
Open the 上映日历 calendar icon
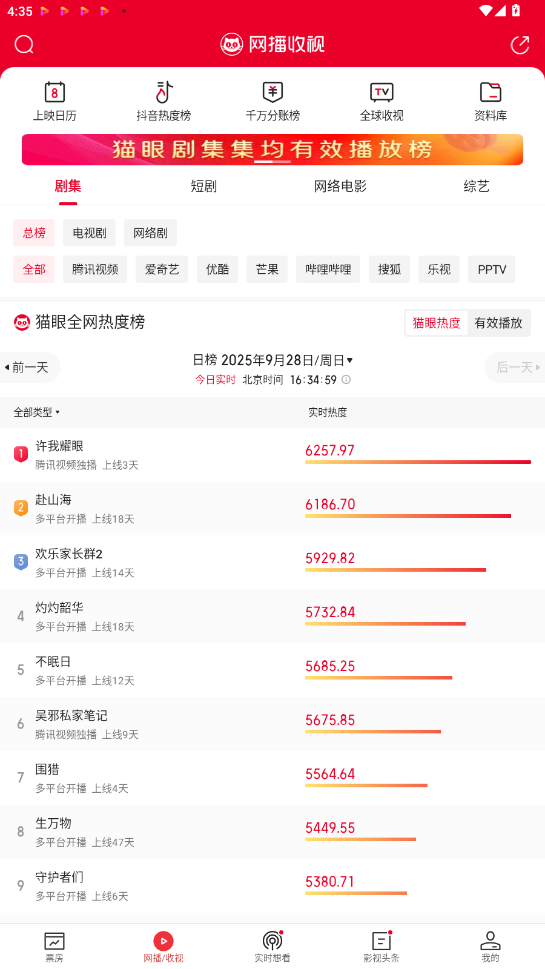[x=55, y=92]
